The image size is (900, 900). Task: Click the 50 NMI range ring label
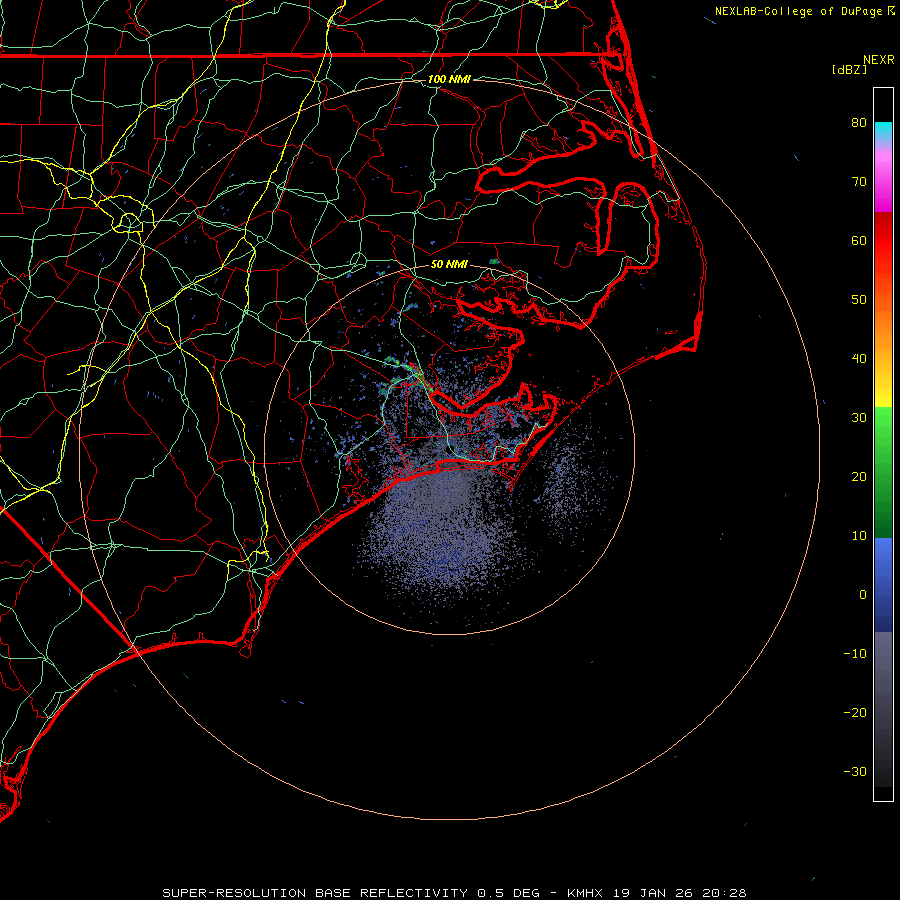pos(449,265)
